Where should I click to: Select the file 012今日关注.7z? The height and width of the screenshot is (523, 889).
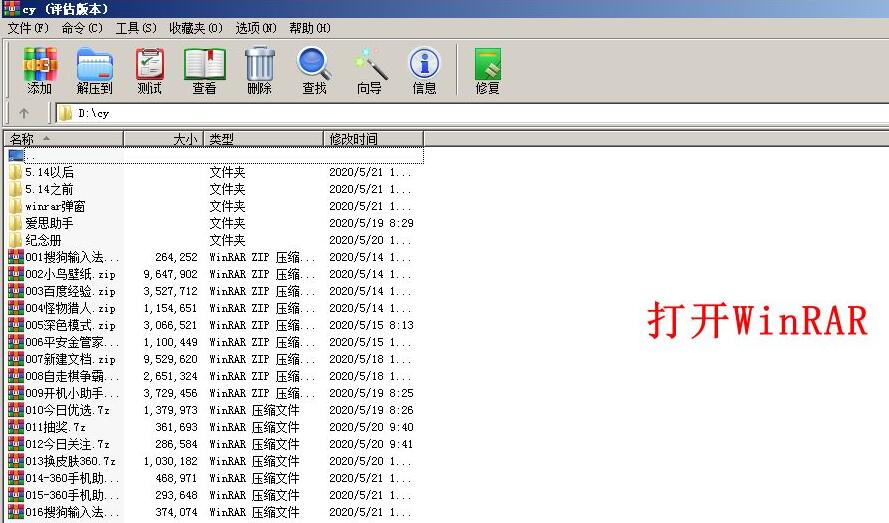point(67,444)
